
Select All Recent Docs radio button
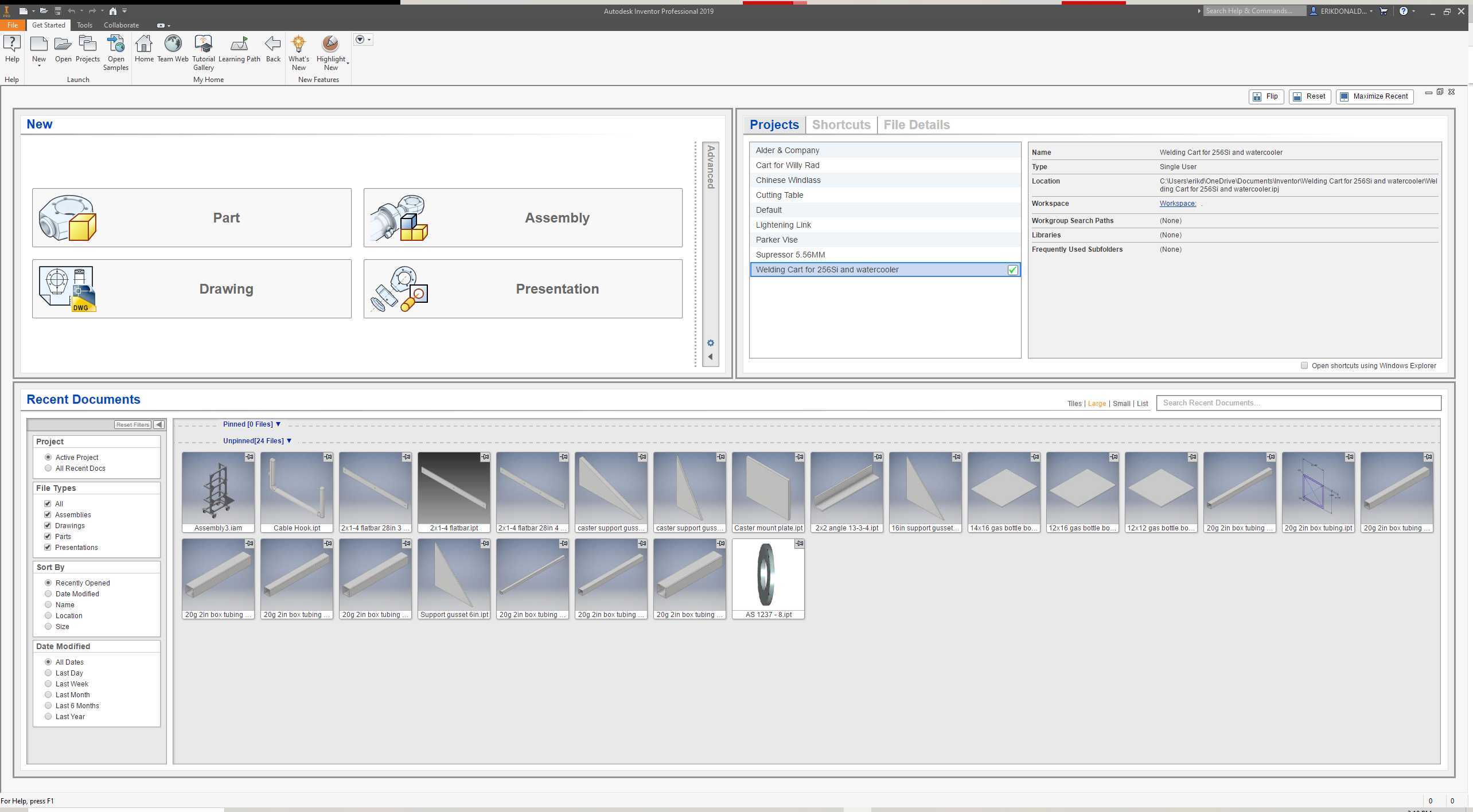coord(48,468)
